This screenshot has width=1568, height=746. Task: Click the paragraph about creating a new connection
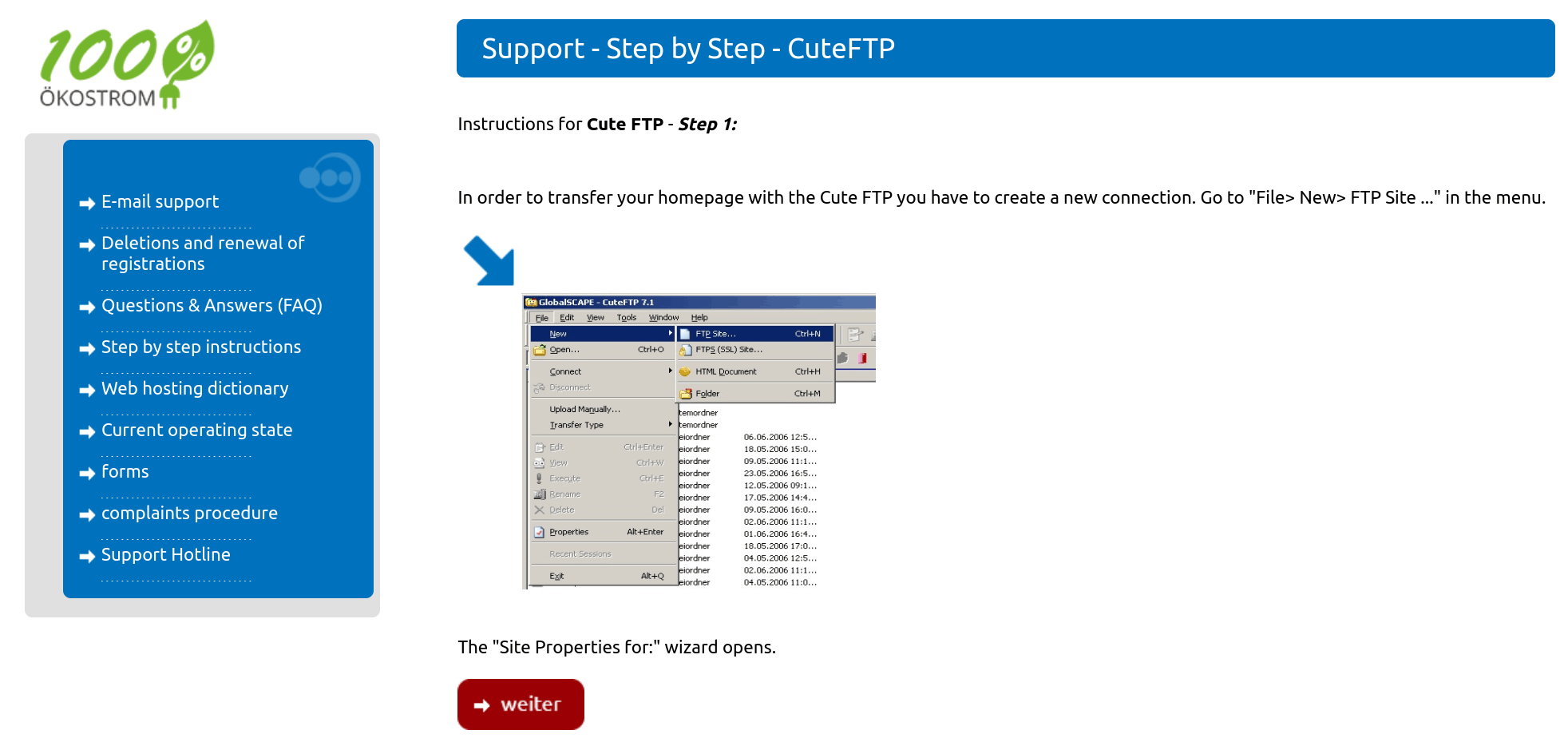(x=1001, y=198)
